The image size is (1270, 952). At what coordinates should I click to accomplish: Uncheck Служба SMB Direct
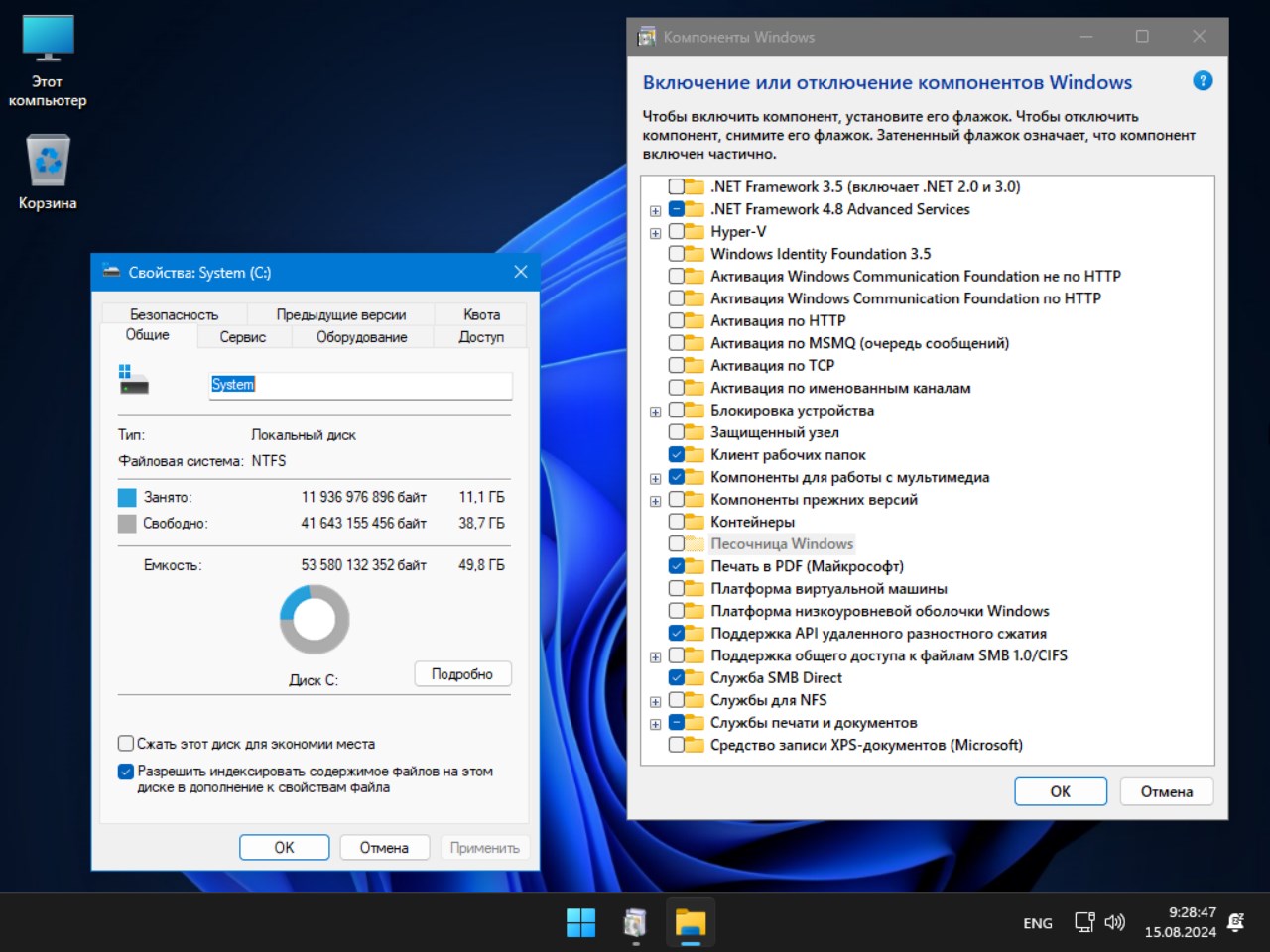coord(676,677)
